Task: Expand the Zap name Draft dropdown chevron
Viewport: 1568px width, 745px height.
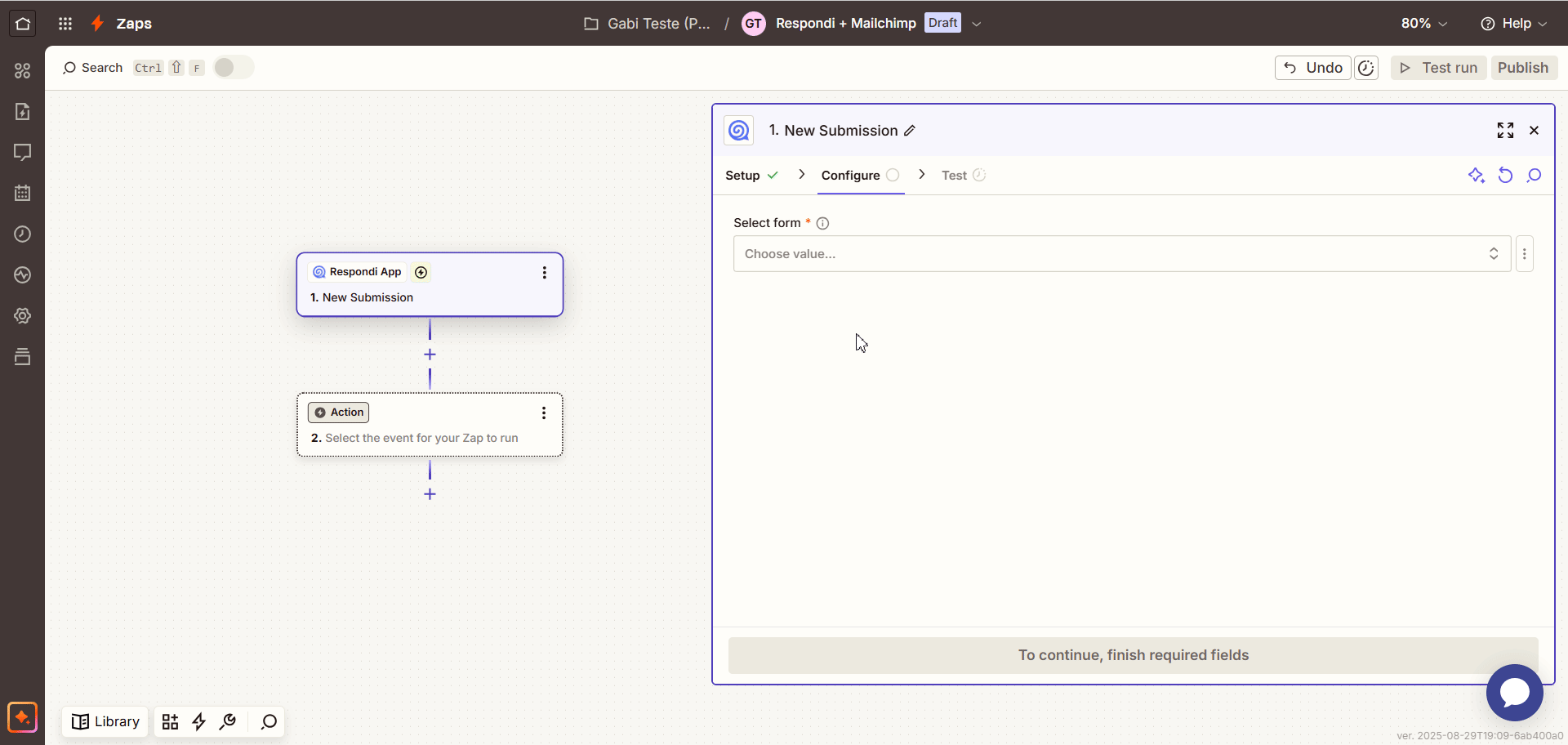Action: coord(976,24)
